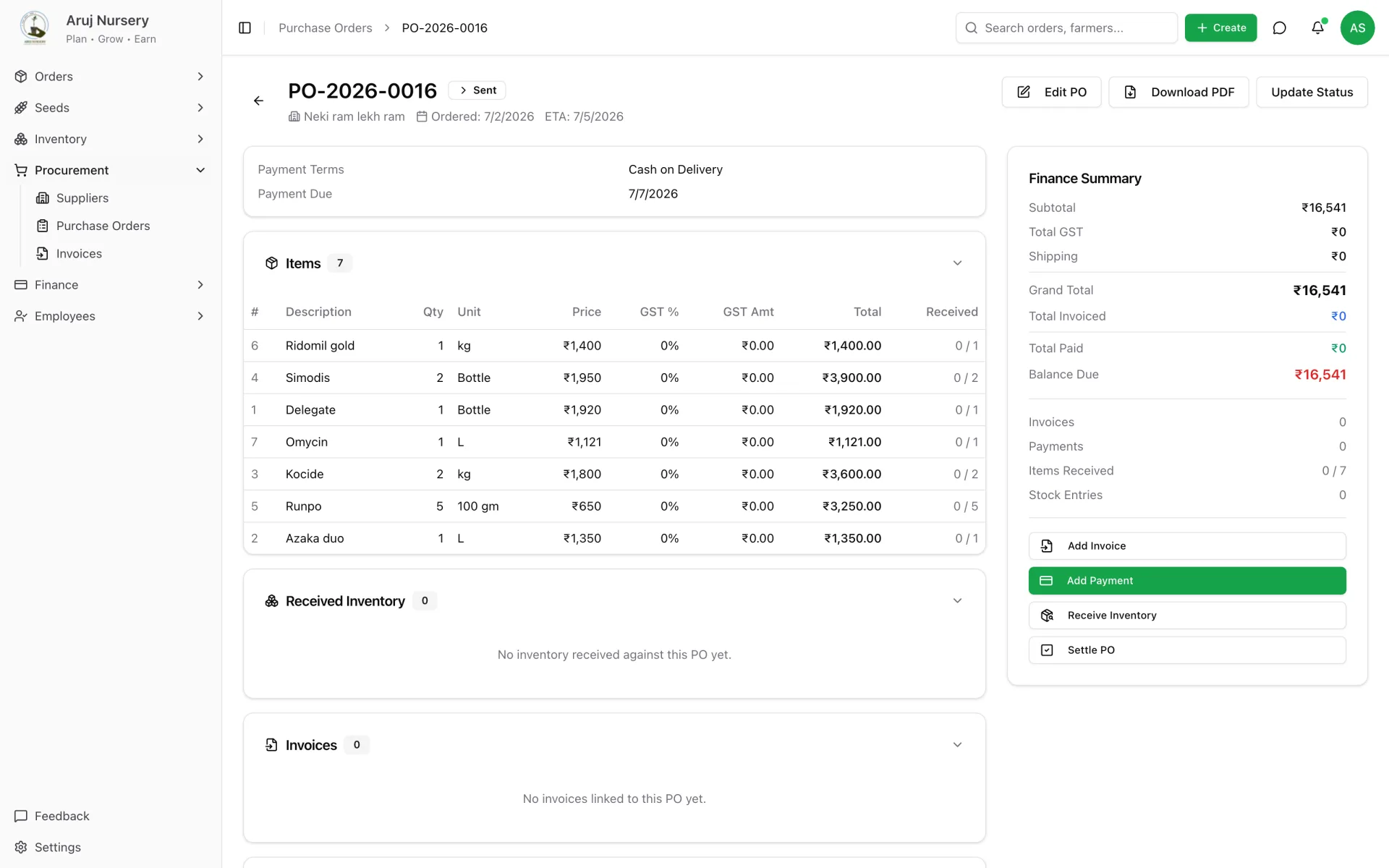Viewport: 1389px width, 868px height.
Task: Download the PO as PDF
Action: click(x=1178, y=92)
